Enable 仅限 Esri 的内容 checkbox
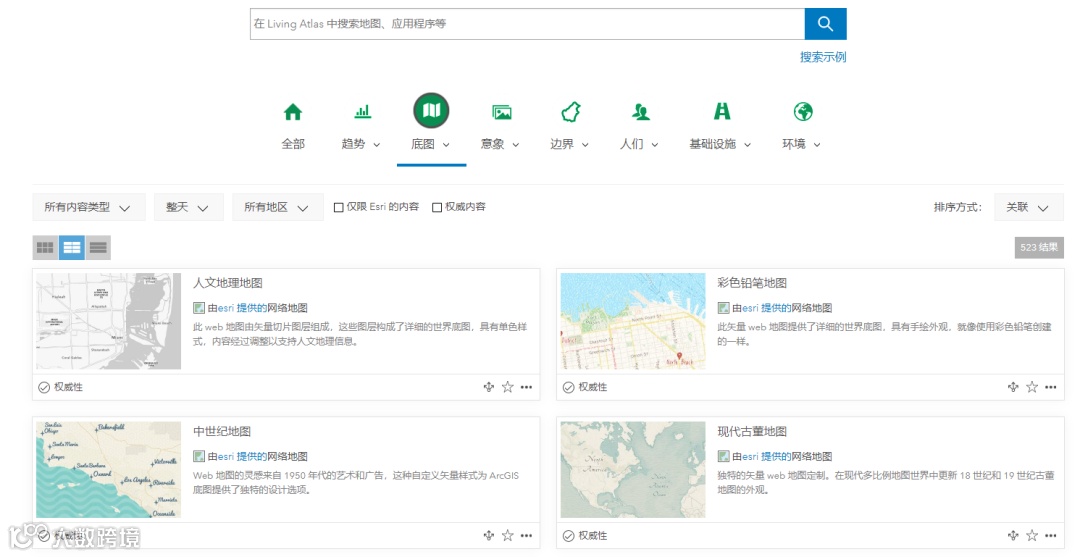The height and width of the screenshot is (557, 1080). pos(338,207)
